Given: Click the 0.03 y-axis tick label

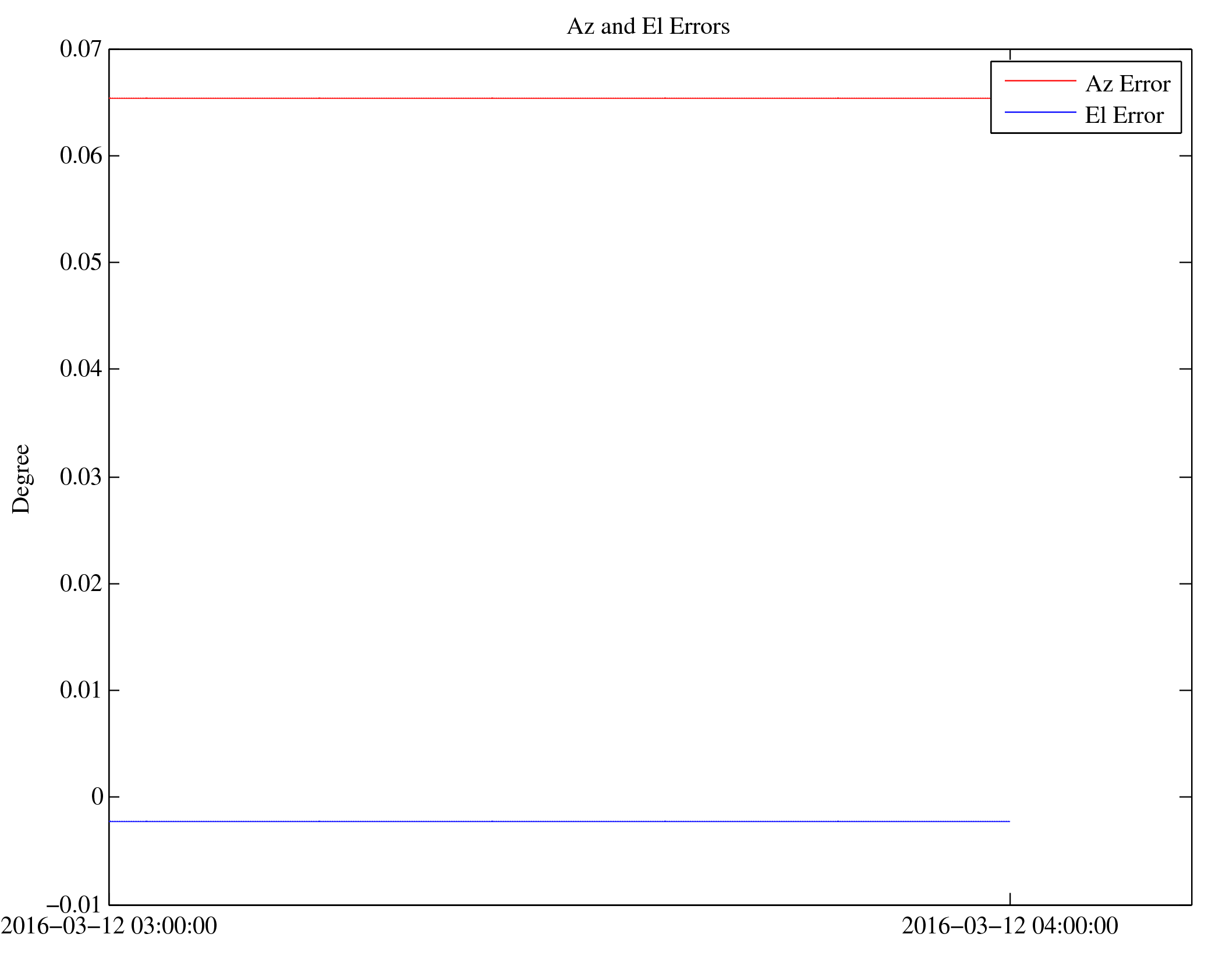Looking at the screenshot, I should [80, 477].
